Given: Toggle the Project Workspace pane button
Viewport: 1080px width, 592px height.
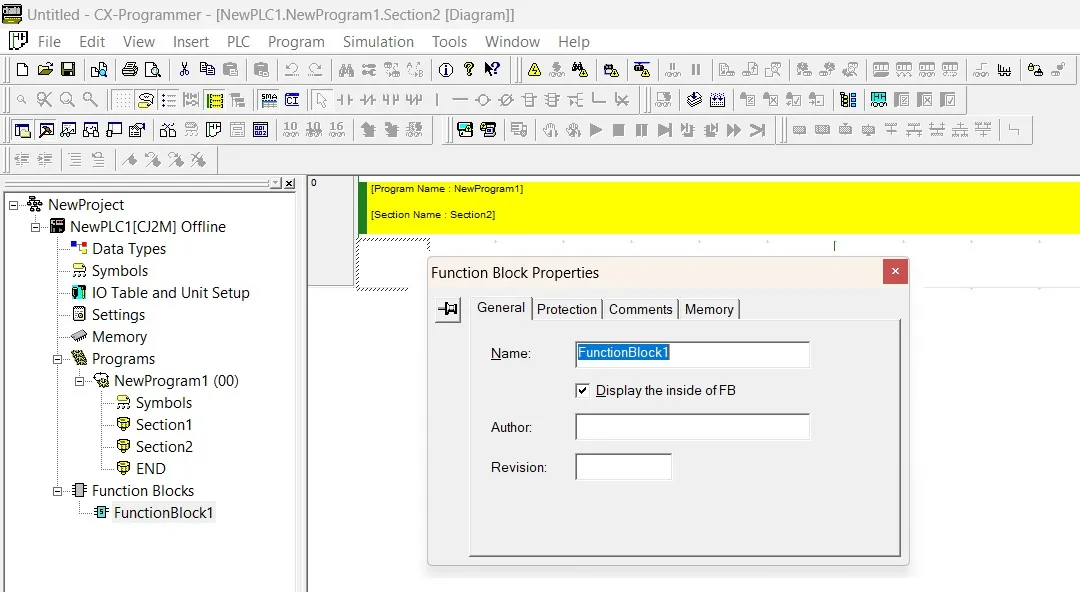Looking at the screenshot, I should 22,130.
